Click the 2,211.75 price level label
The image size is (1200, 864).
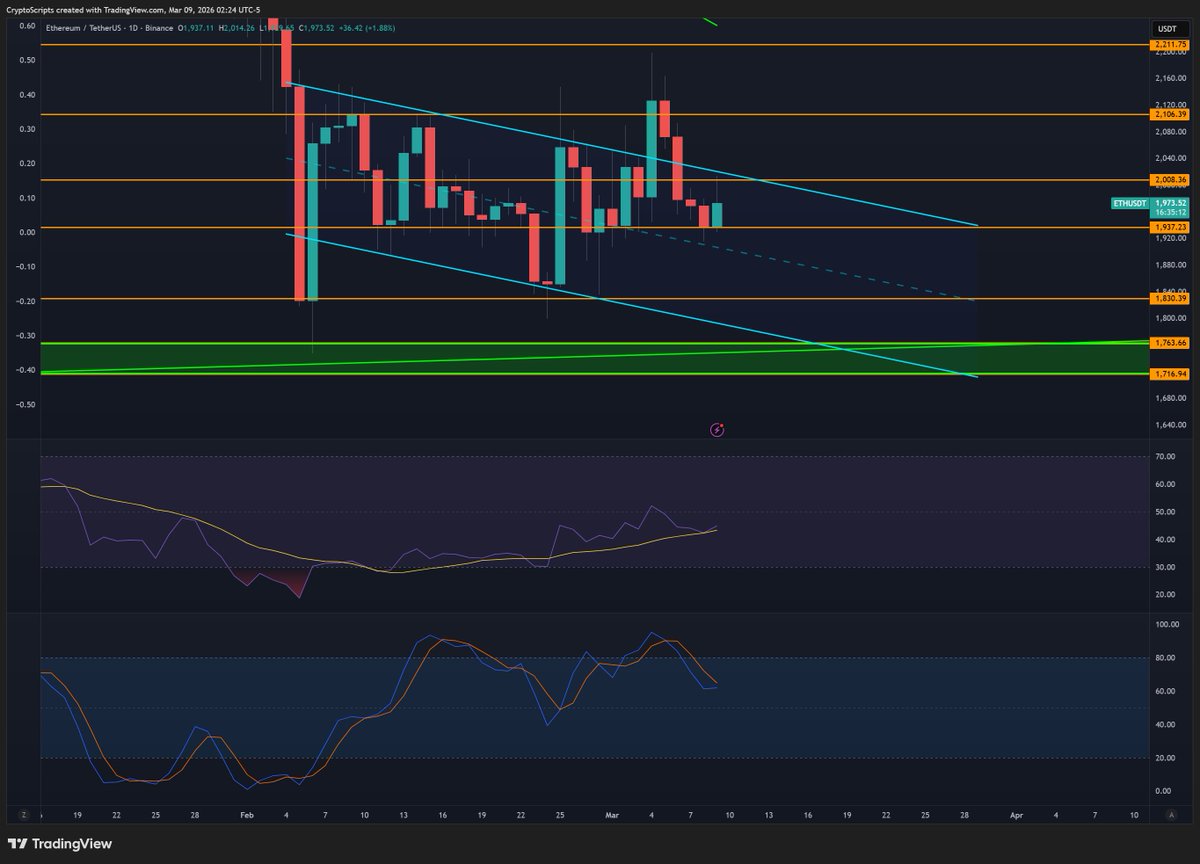click(1170, 45)
